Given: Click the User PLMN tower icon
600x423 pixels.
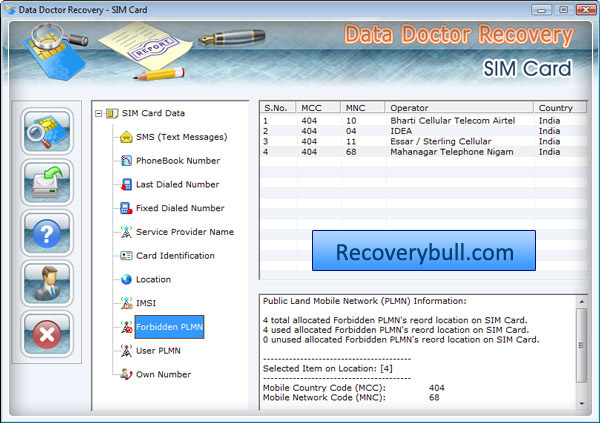Looking at the screenshot, I should pos(126,351).
